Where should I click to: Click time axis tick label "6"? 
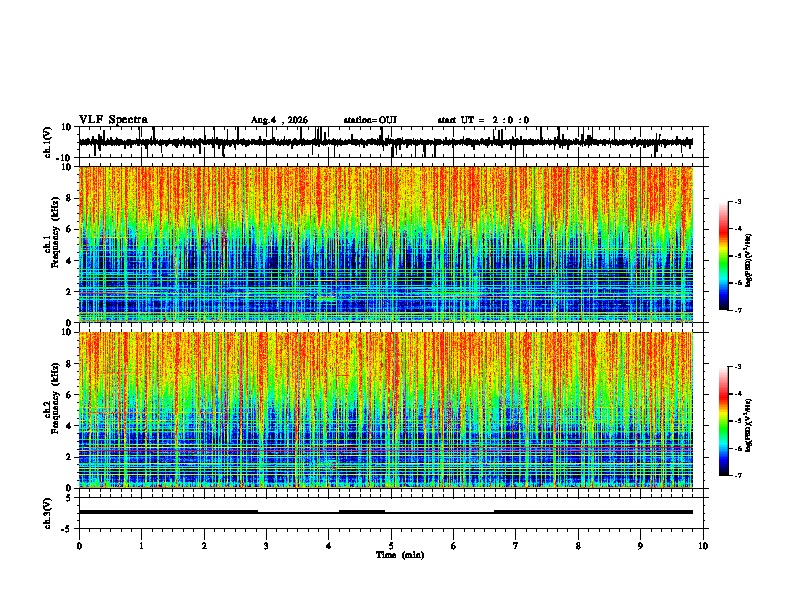tap(454, 546)
